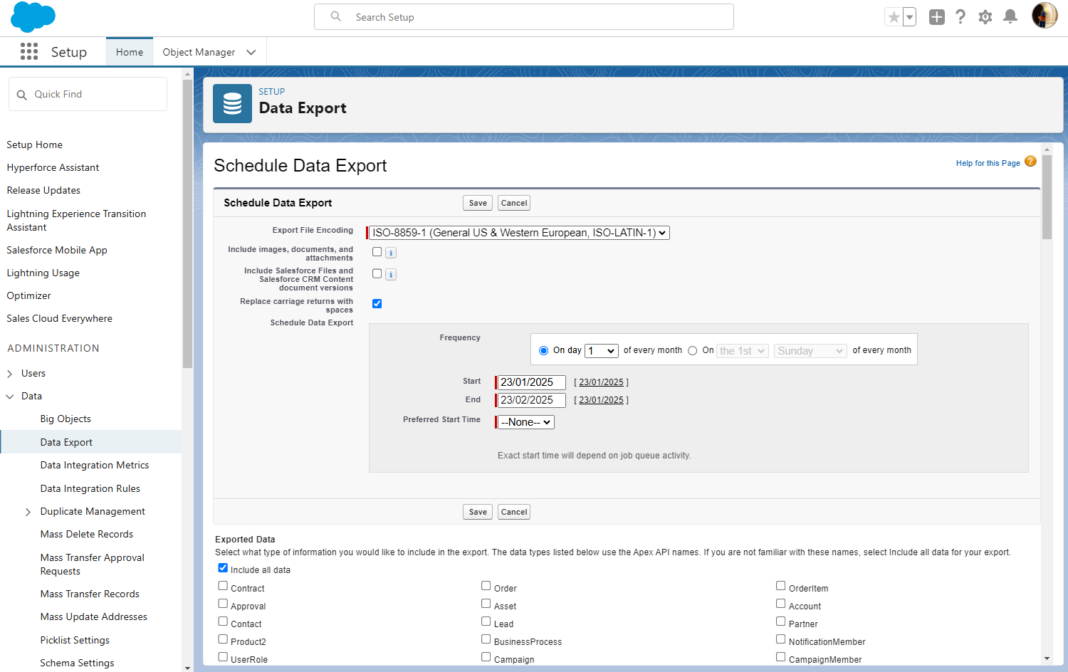The image size is (1068, 672).
Task: Open global actions with the plus icon
Action: click(936, 16)
